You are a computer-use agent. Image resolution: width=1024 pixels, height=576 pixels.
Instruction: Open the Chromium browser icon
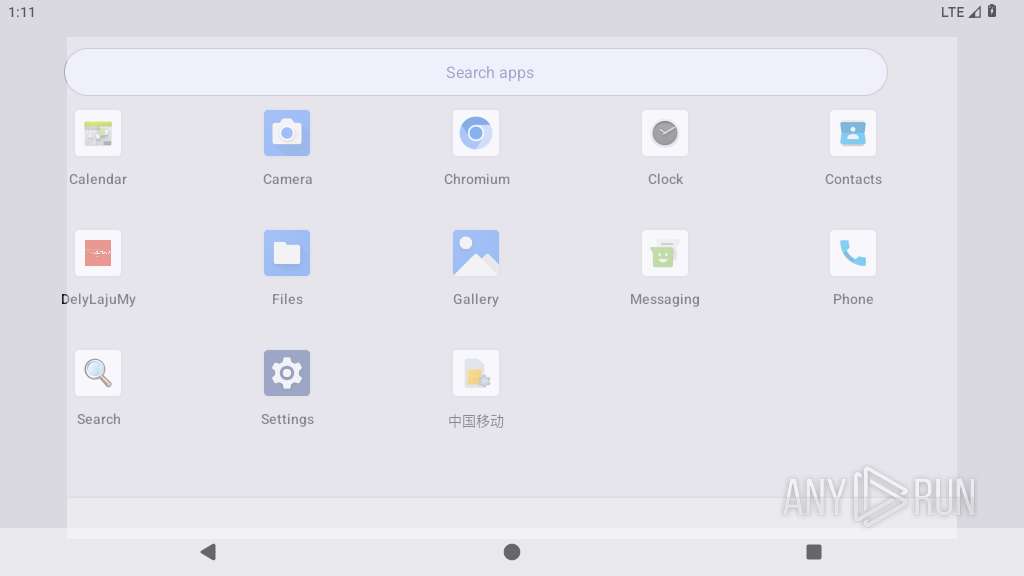click(476, 133)
